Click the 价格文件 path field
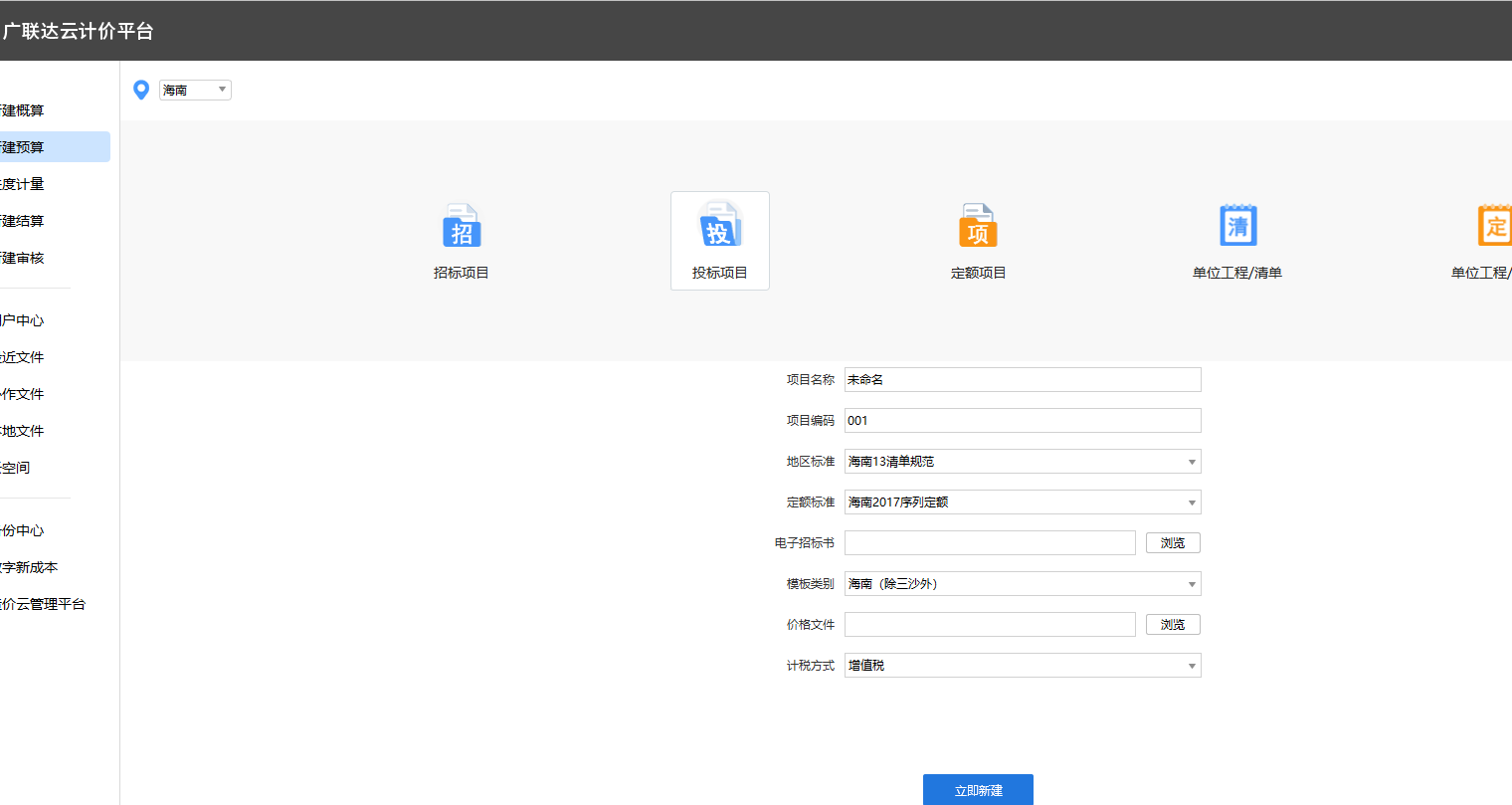The width and height of the screenshot is (1512, 805). [990, 625]
